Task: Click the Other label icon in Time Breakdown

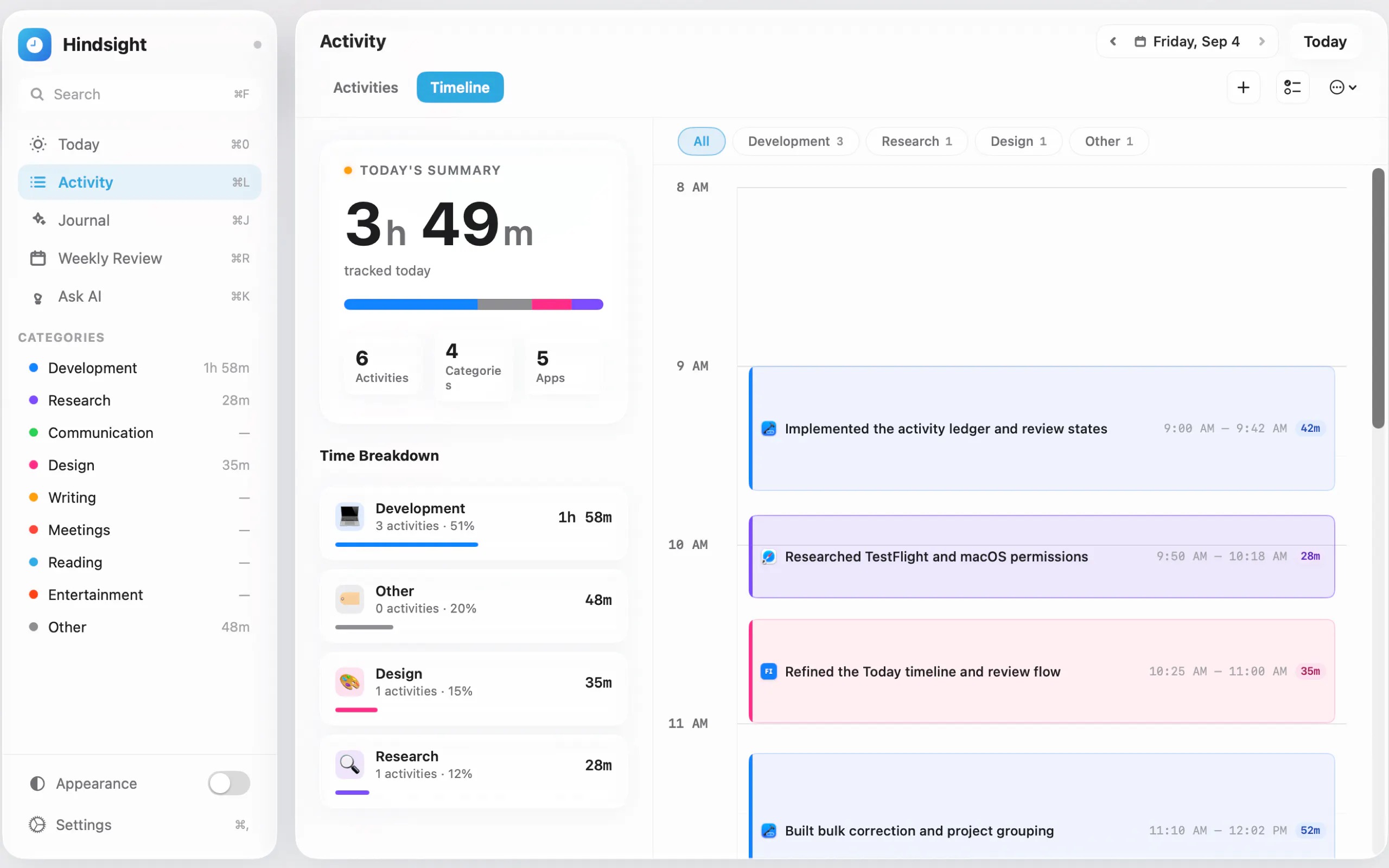Action: [349, 599]
